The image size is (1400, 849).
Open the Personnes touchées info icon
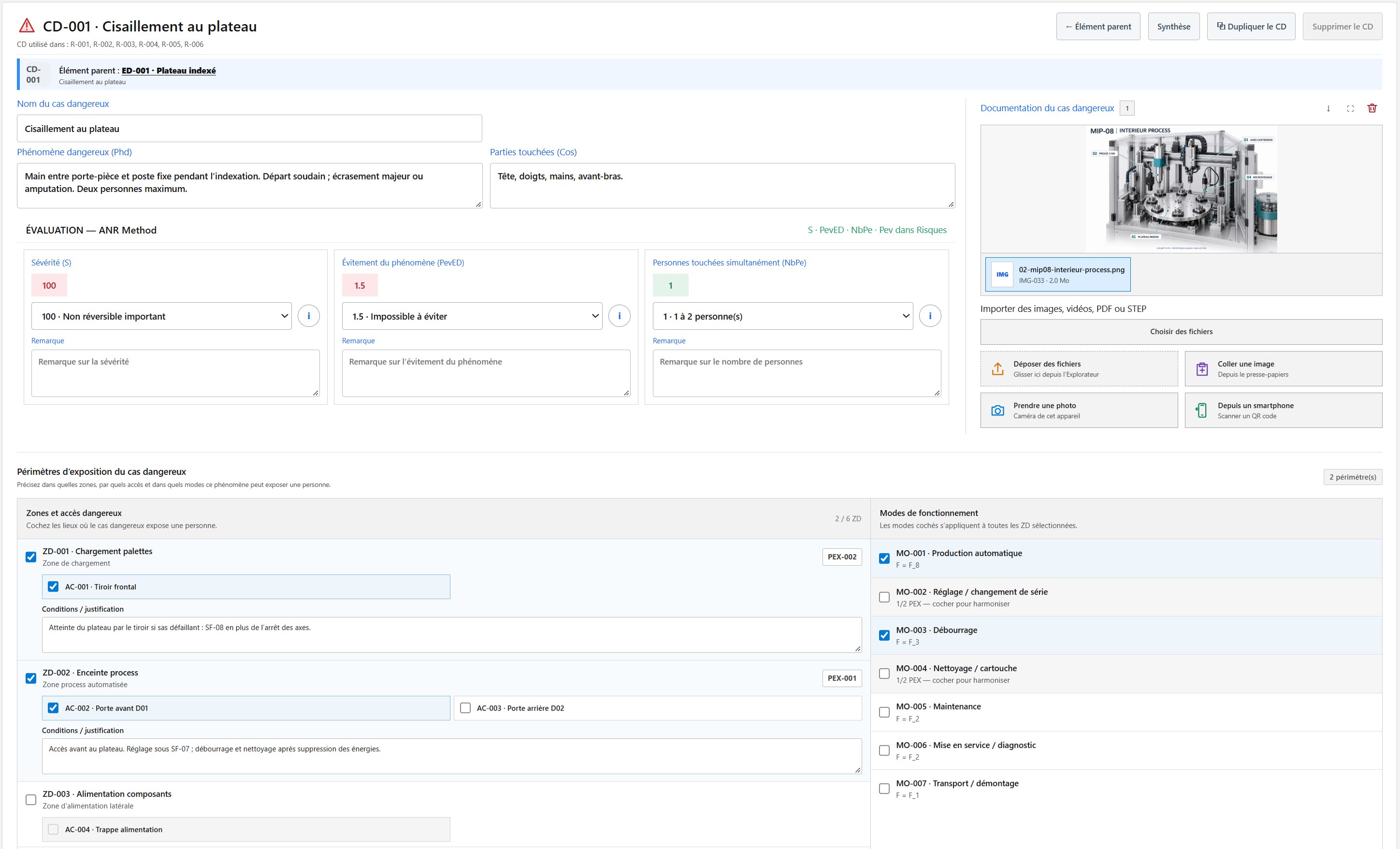click(x=930, y=316)
